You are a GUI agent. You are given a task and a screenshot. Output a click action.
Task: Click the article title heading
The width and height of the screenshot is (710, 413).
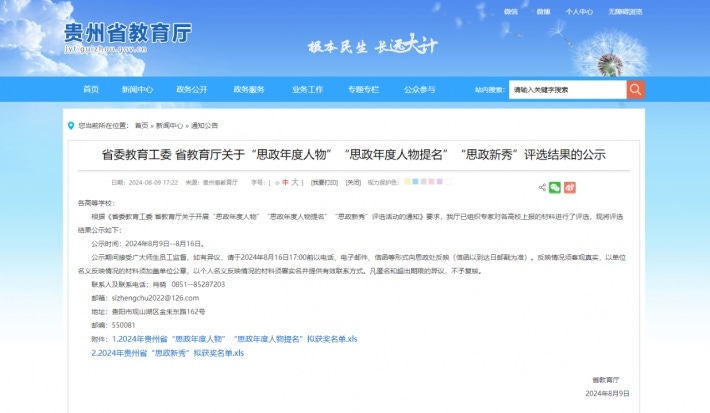coord(354,155)
